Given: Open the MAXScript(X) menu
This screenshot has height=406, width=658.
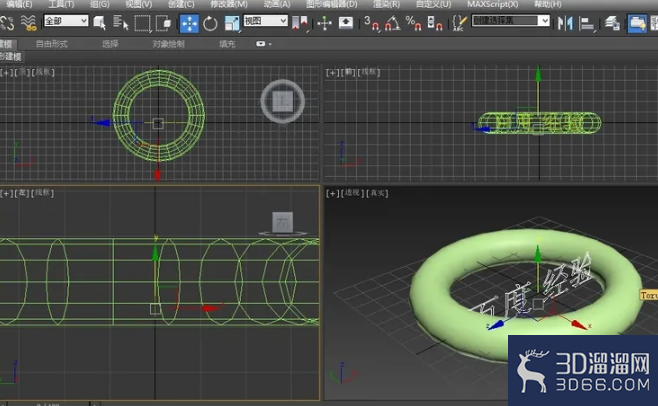Looking at the screenshot, I should click(493, 4).
